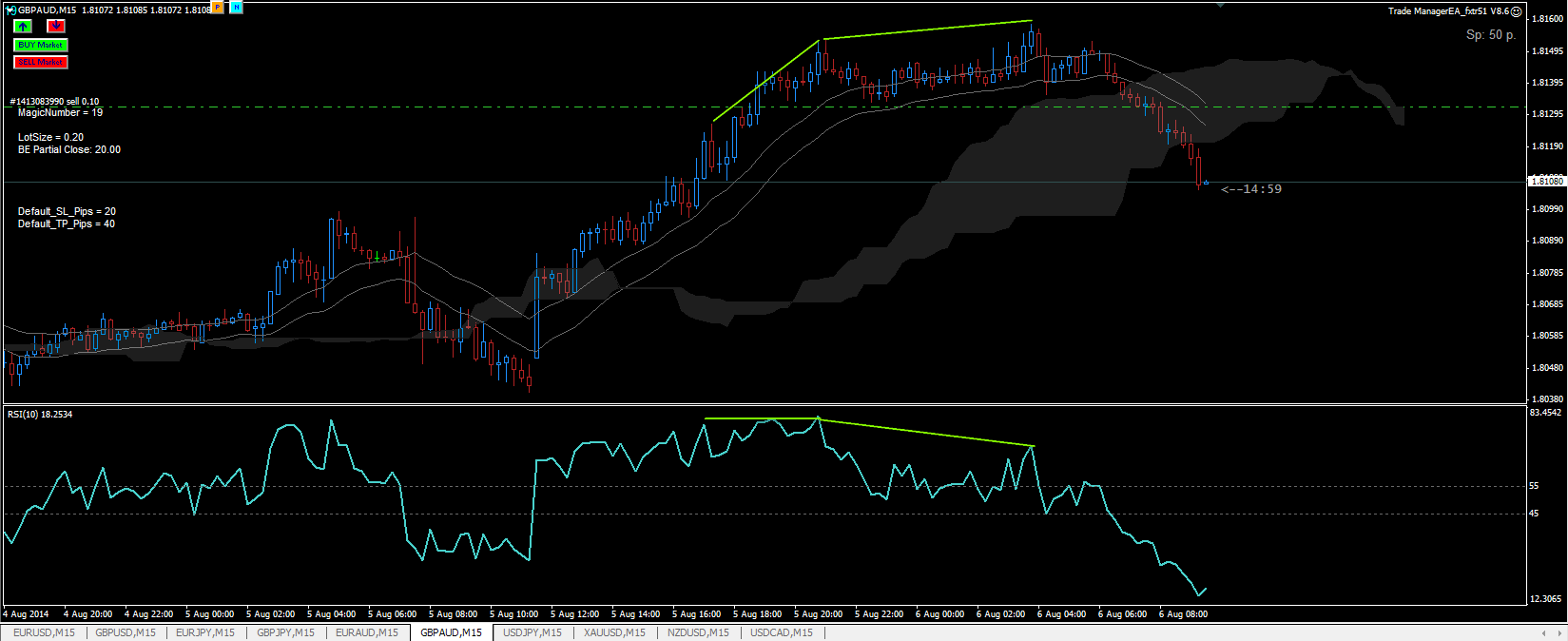Select the upper lime divergence trendline on price

927,29
